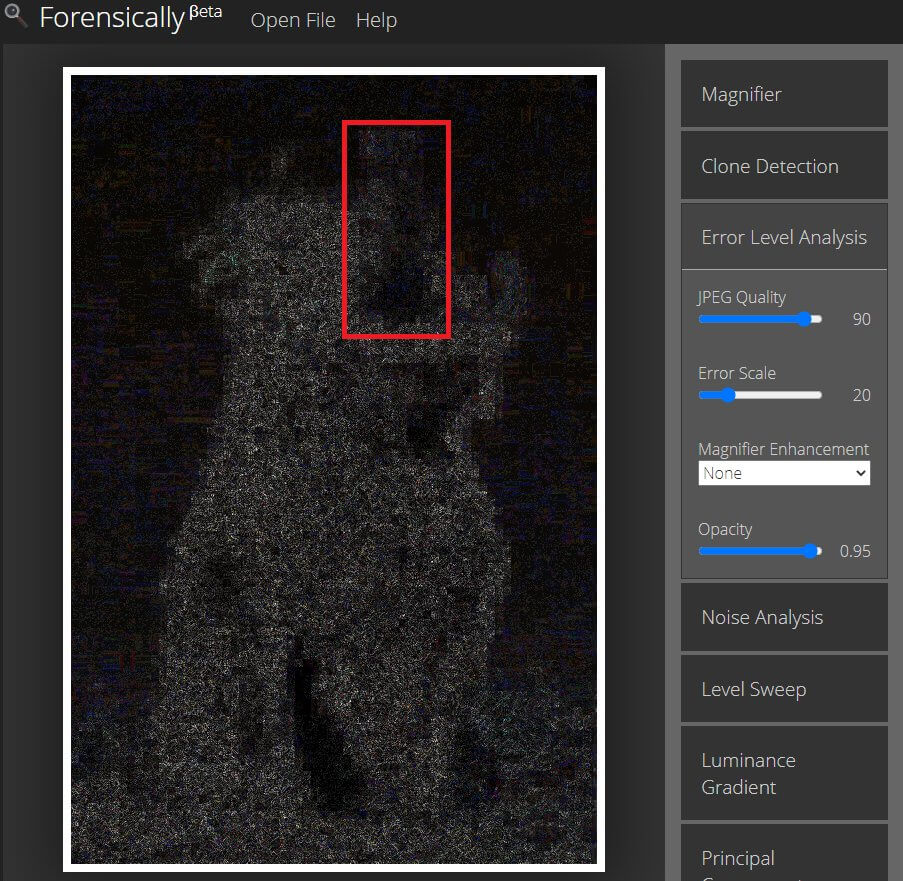Select the Level Sweep tool
This screenshot has width=903, height=881.
[784, 689]
